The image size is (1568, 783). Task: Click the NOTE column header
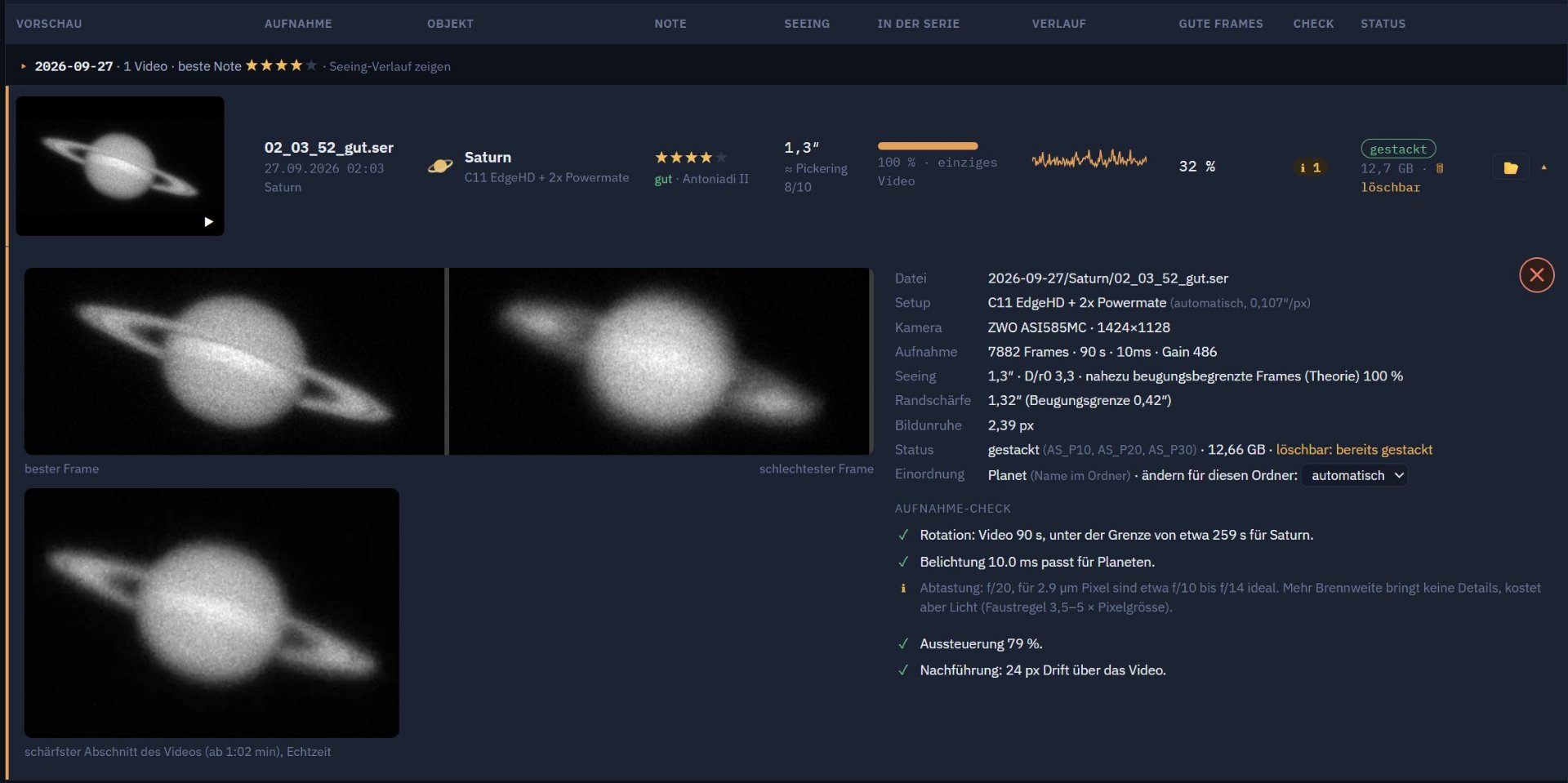coord(670,24)
